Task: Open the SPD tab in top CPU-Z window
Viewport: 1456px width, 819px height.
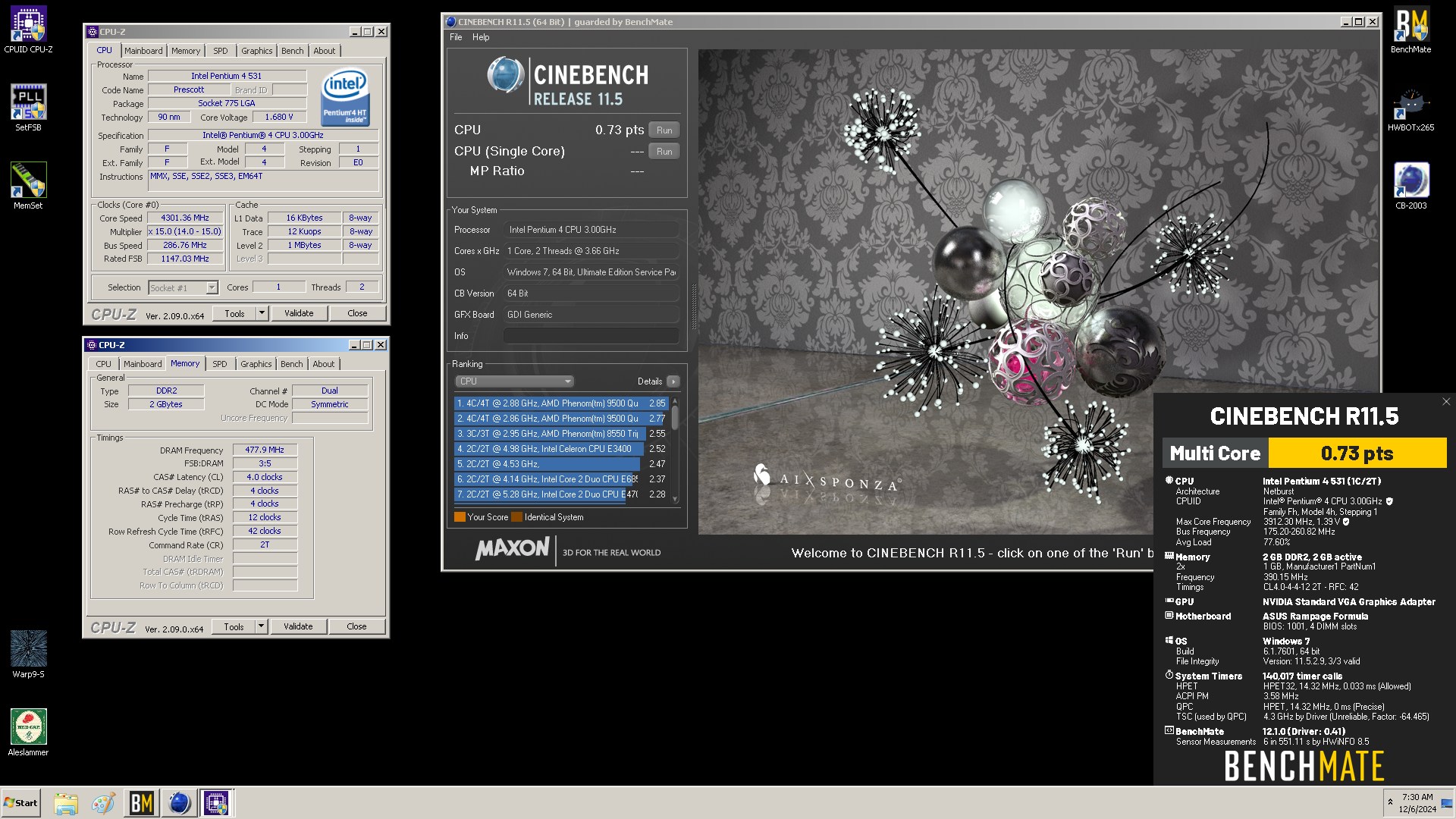Action: coord(221,51)
